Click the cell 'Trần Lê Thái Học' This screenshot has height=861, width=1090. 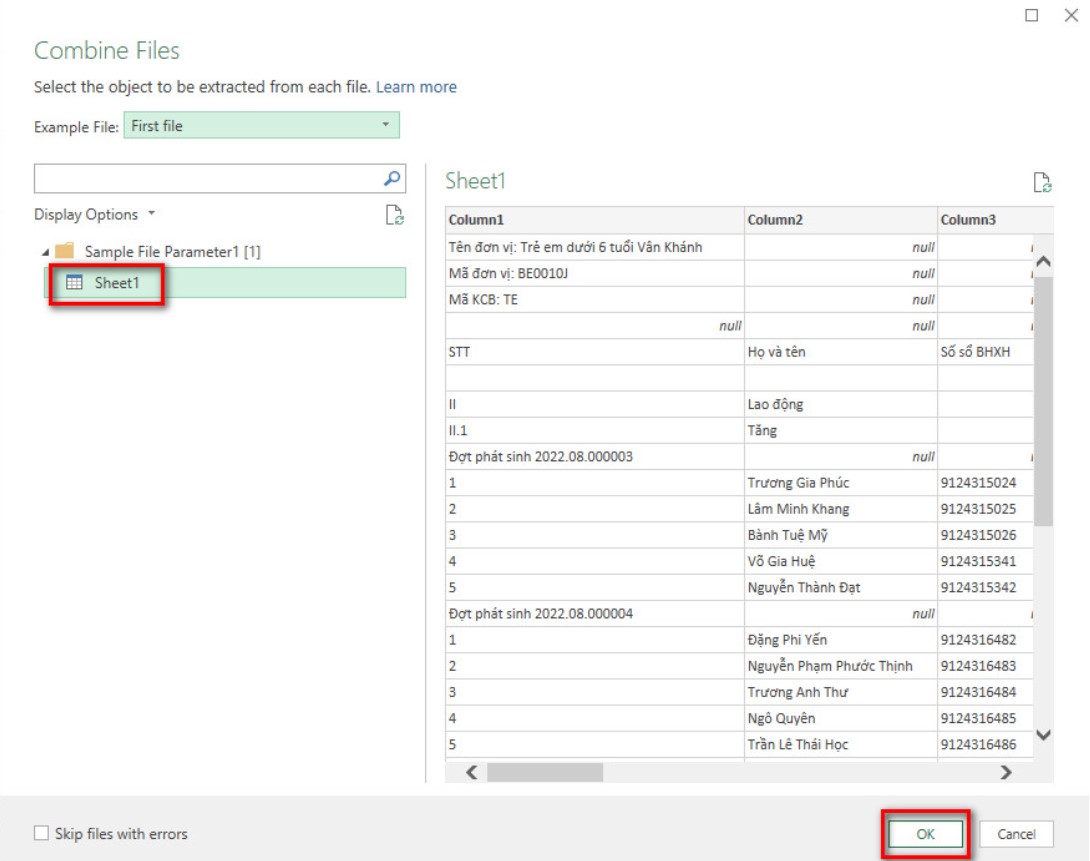(x=840, y=744)
